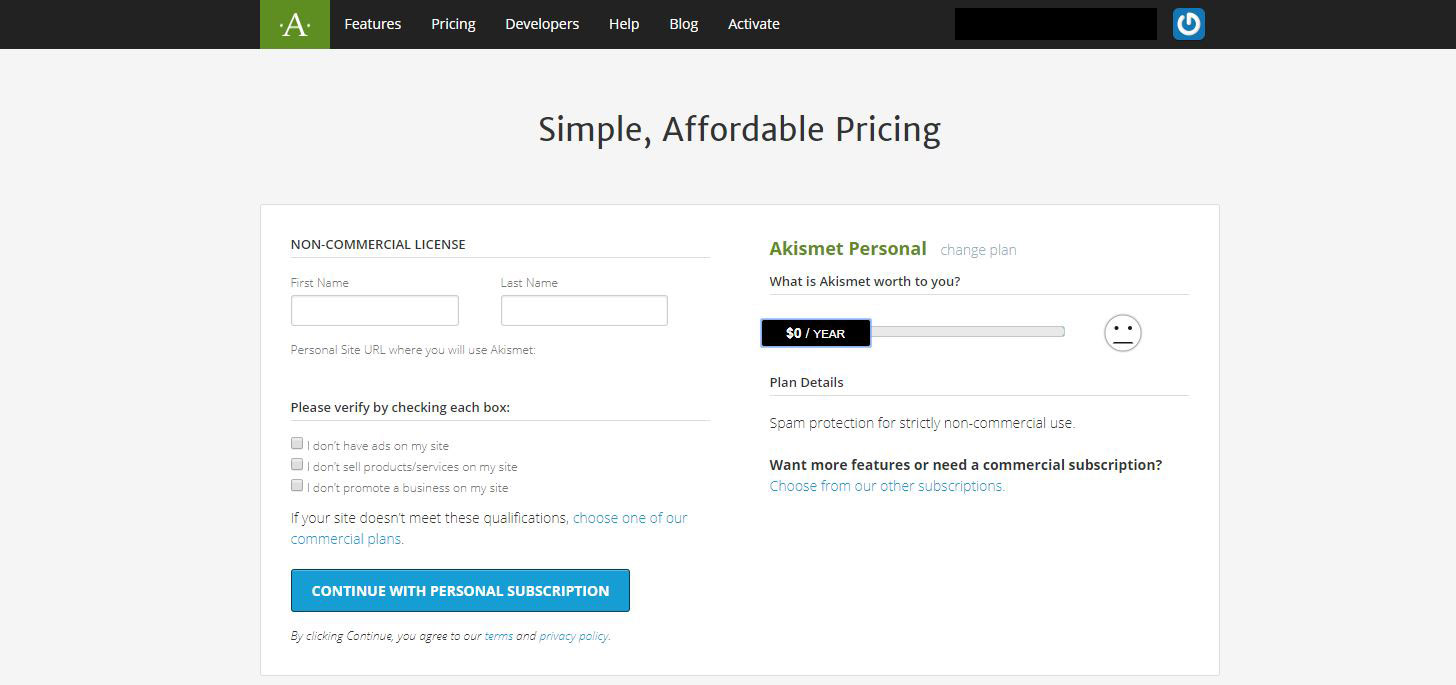Click the $0 / YEAR price slider handle

pyautogui.click(x=816, y=333)
